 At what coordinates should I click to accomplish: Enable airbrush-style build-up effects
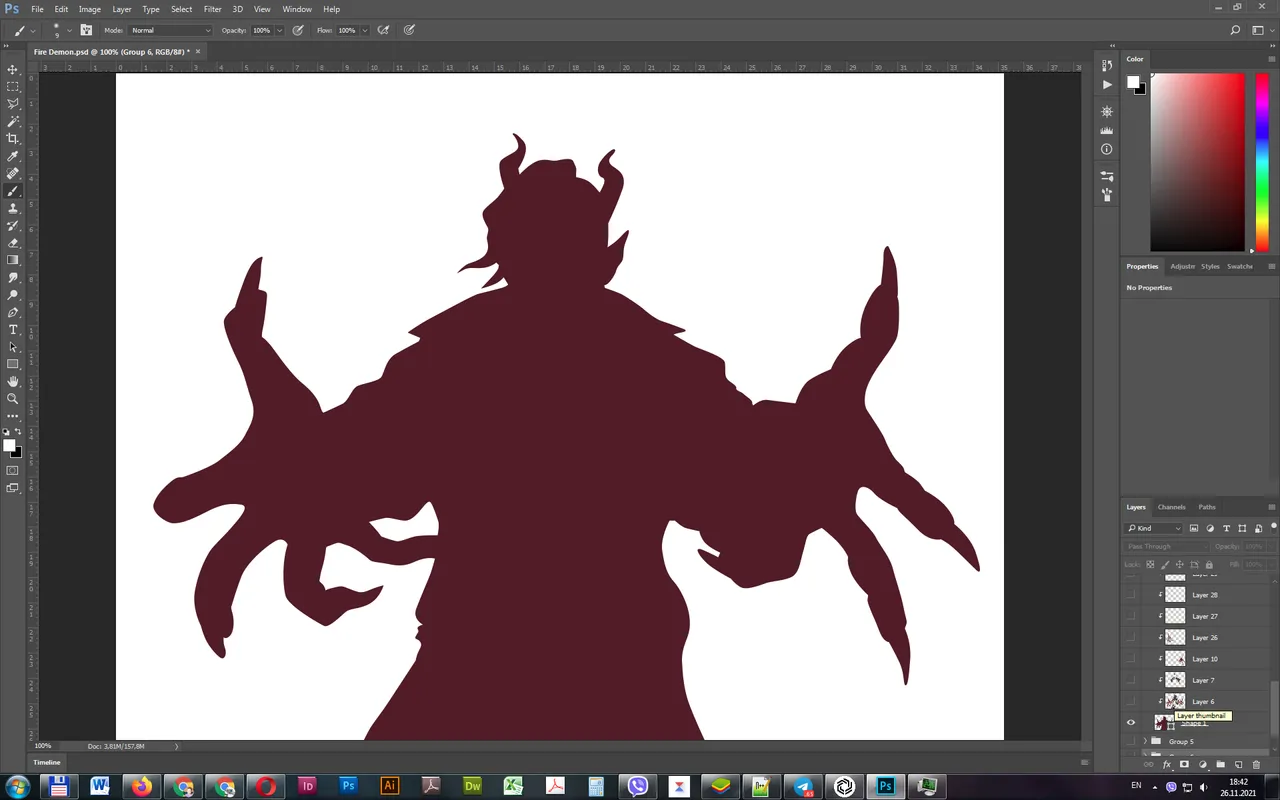pos(383,31)
